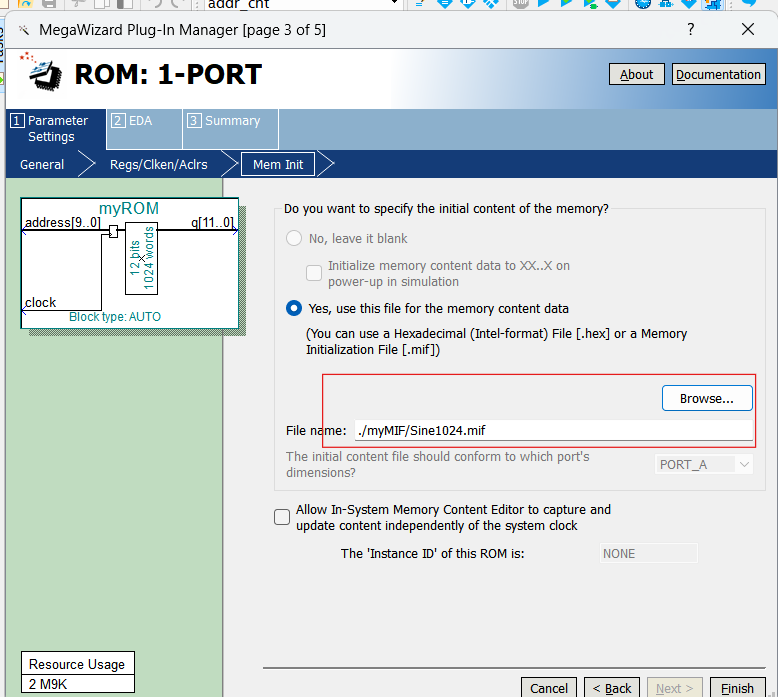Select 'No, leave it blank' radio option

coord(294,239)
